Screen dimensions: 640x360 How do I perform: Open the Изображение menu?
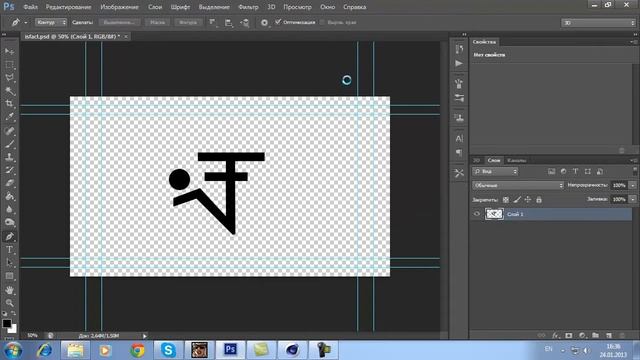[120, 7]
